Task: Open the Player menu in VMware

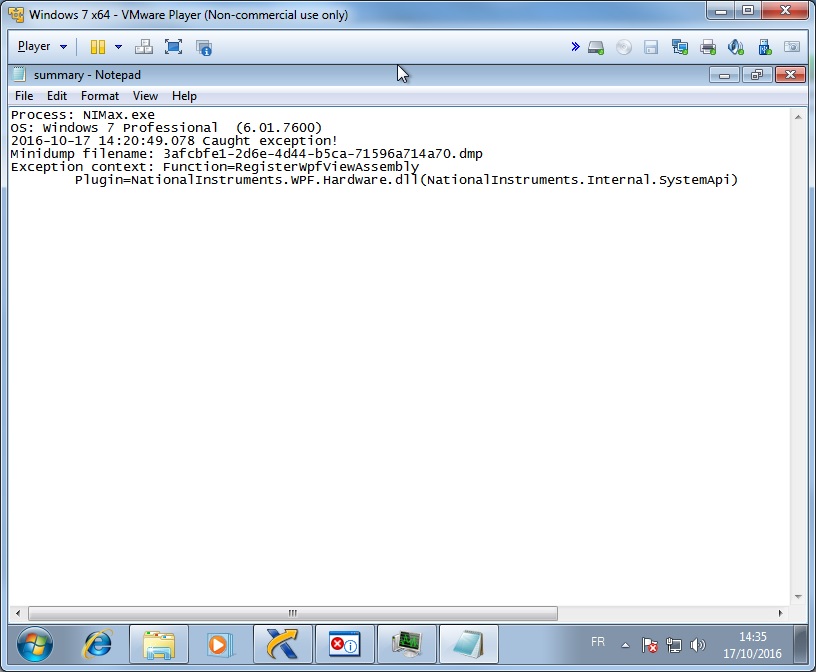Action: tap(42, 46)
